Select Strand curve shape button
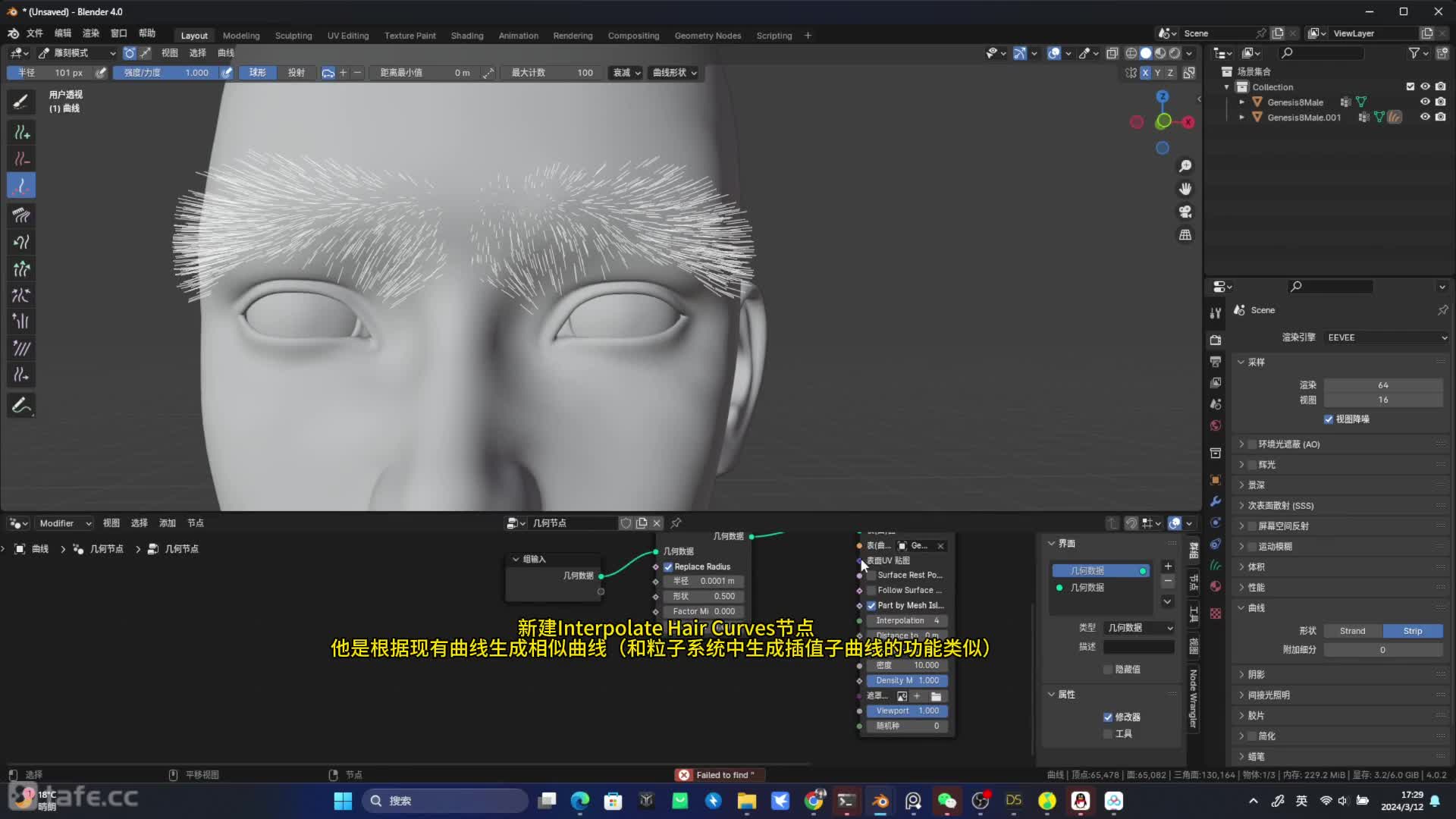The width and height of the screenshot is (1456, 819). tap(1352, 631)
